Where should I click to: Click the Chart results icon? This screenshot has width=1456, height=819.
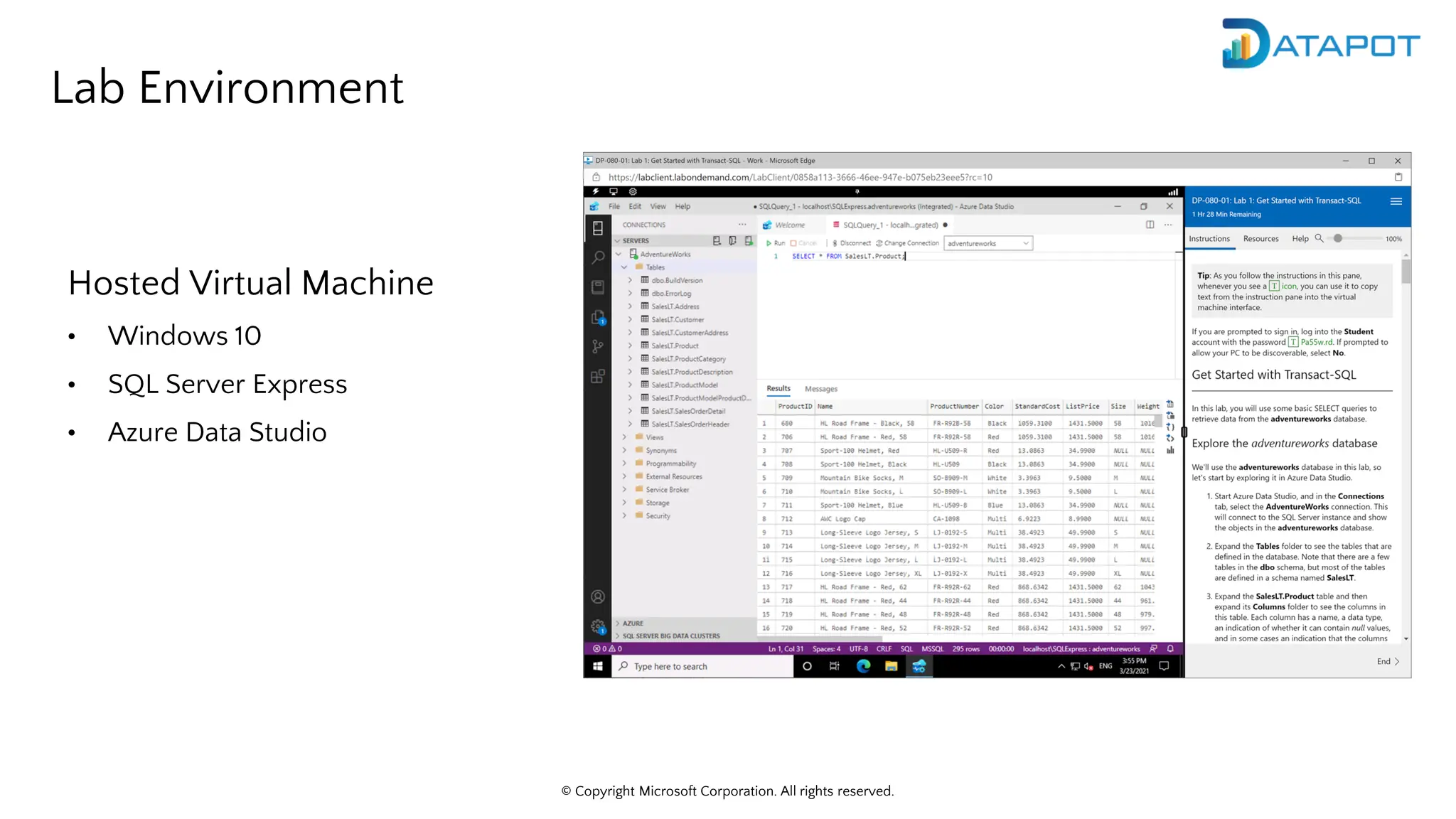click(x=1170, y=450)
